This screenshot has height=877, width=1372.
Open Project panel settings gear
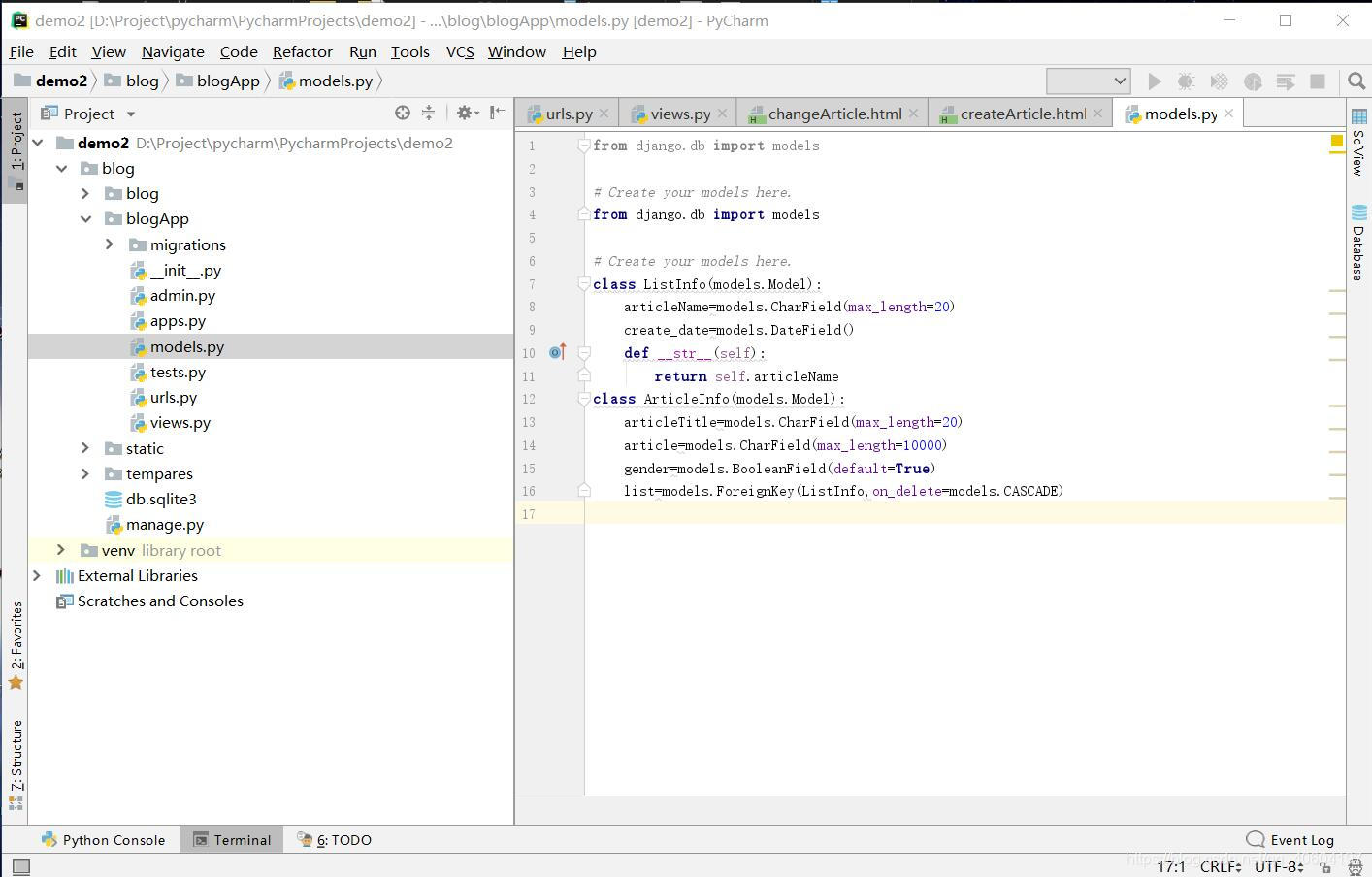468,113
